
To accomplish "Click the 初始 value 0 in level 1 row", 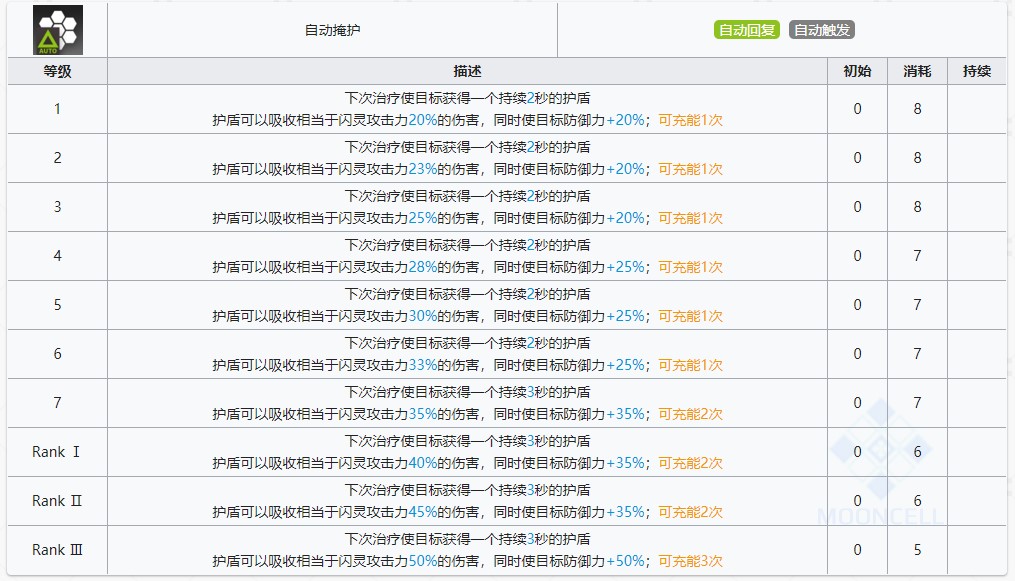I will 857,109.
